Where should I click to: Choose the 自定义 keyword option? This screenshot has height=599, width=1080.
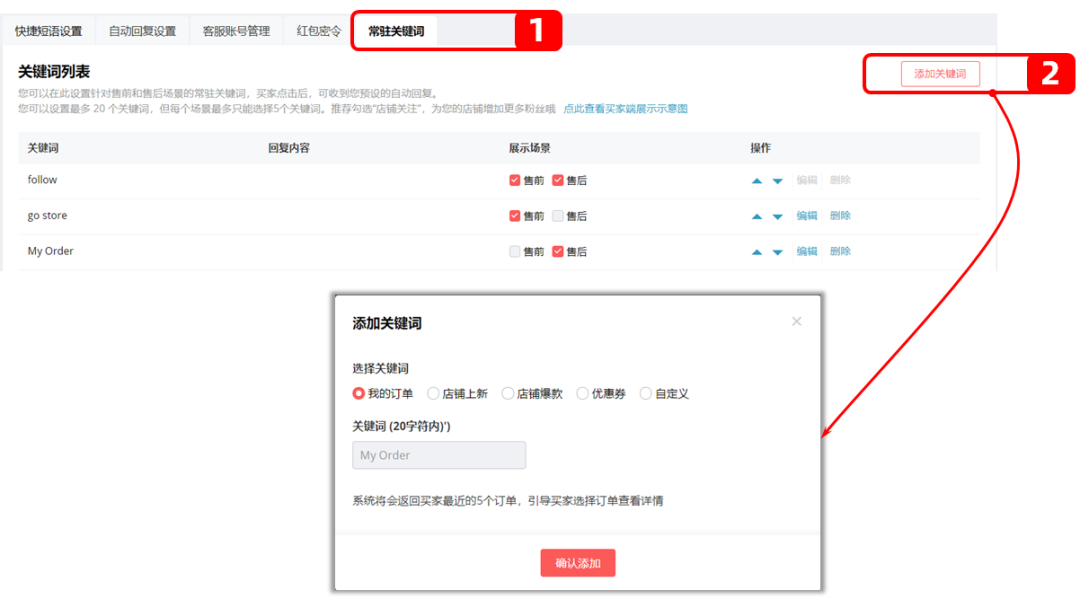tap(646, 393)
